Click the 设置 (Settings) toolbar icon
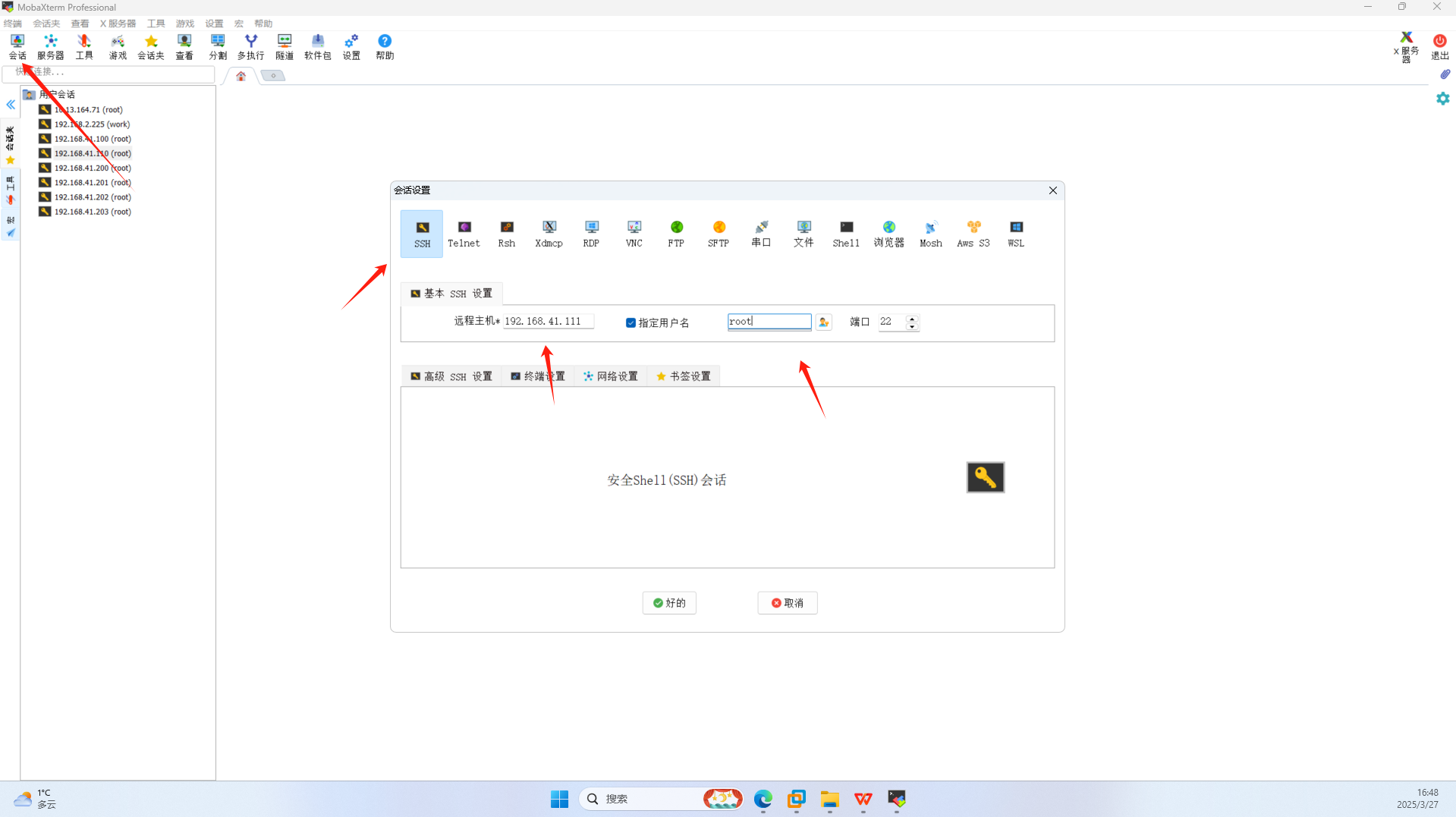The width and height of the screenshot is (1456, 817). coord(351,46)
